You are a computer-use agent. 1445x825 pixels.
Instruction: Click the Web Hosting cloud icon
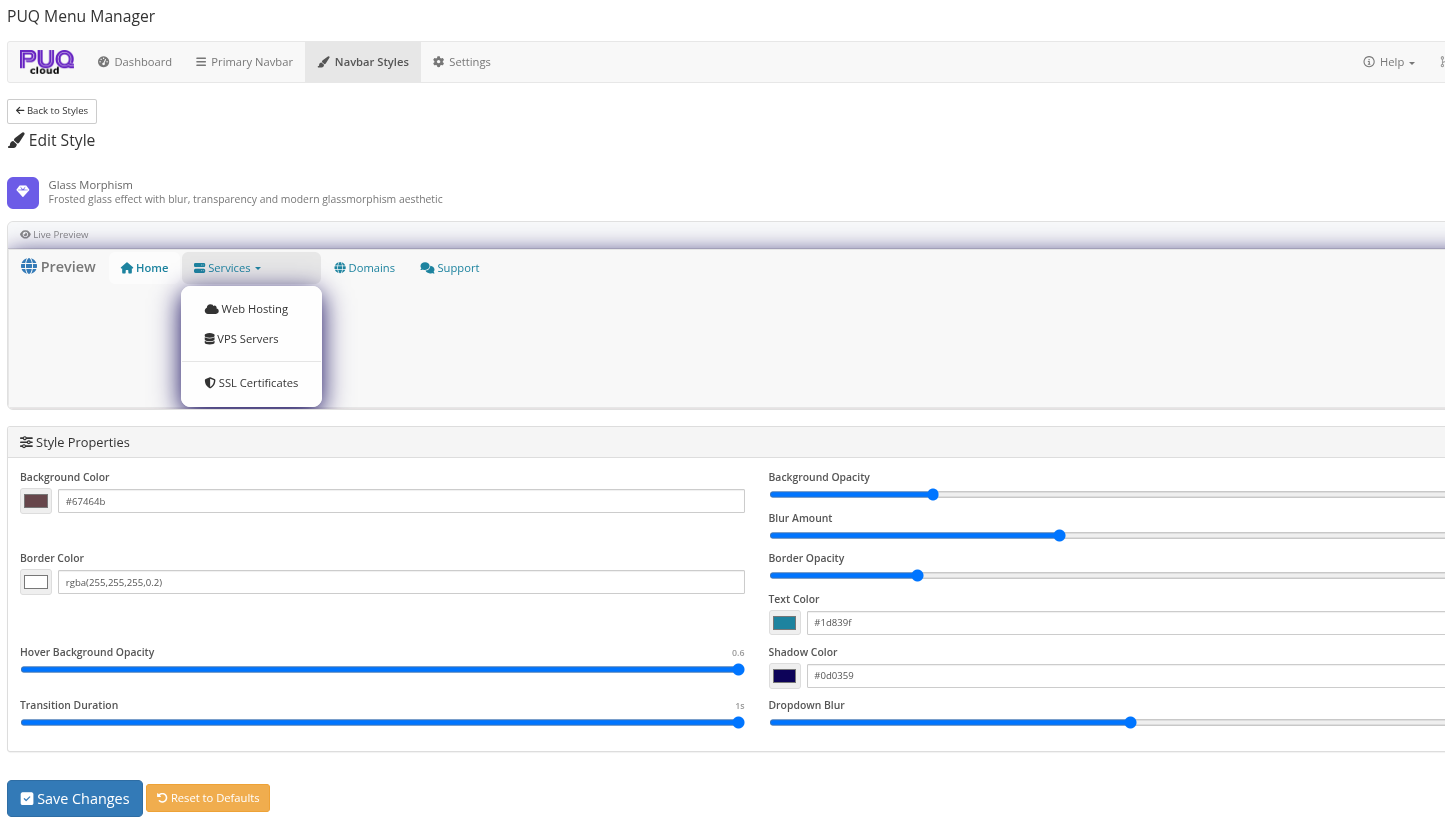[210, 308]
